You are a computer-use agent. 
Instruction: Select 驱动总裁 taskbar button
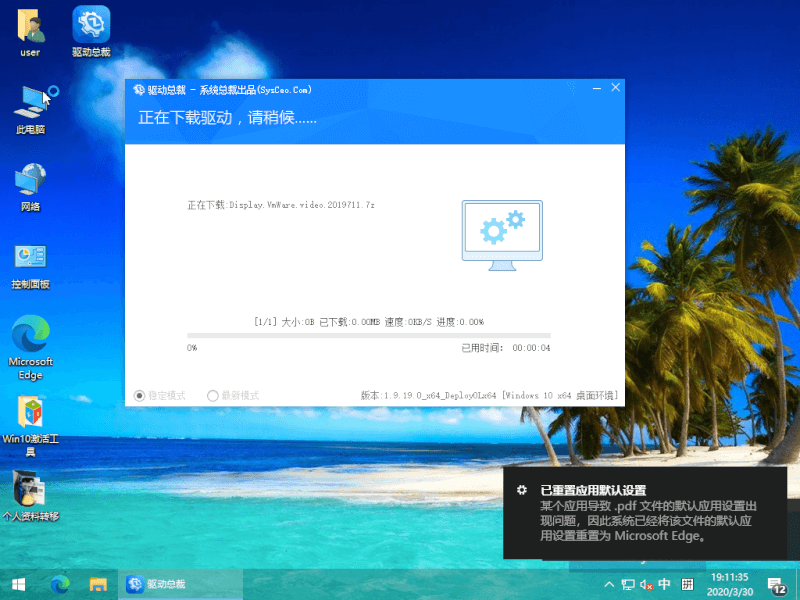click(181, 584)
